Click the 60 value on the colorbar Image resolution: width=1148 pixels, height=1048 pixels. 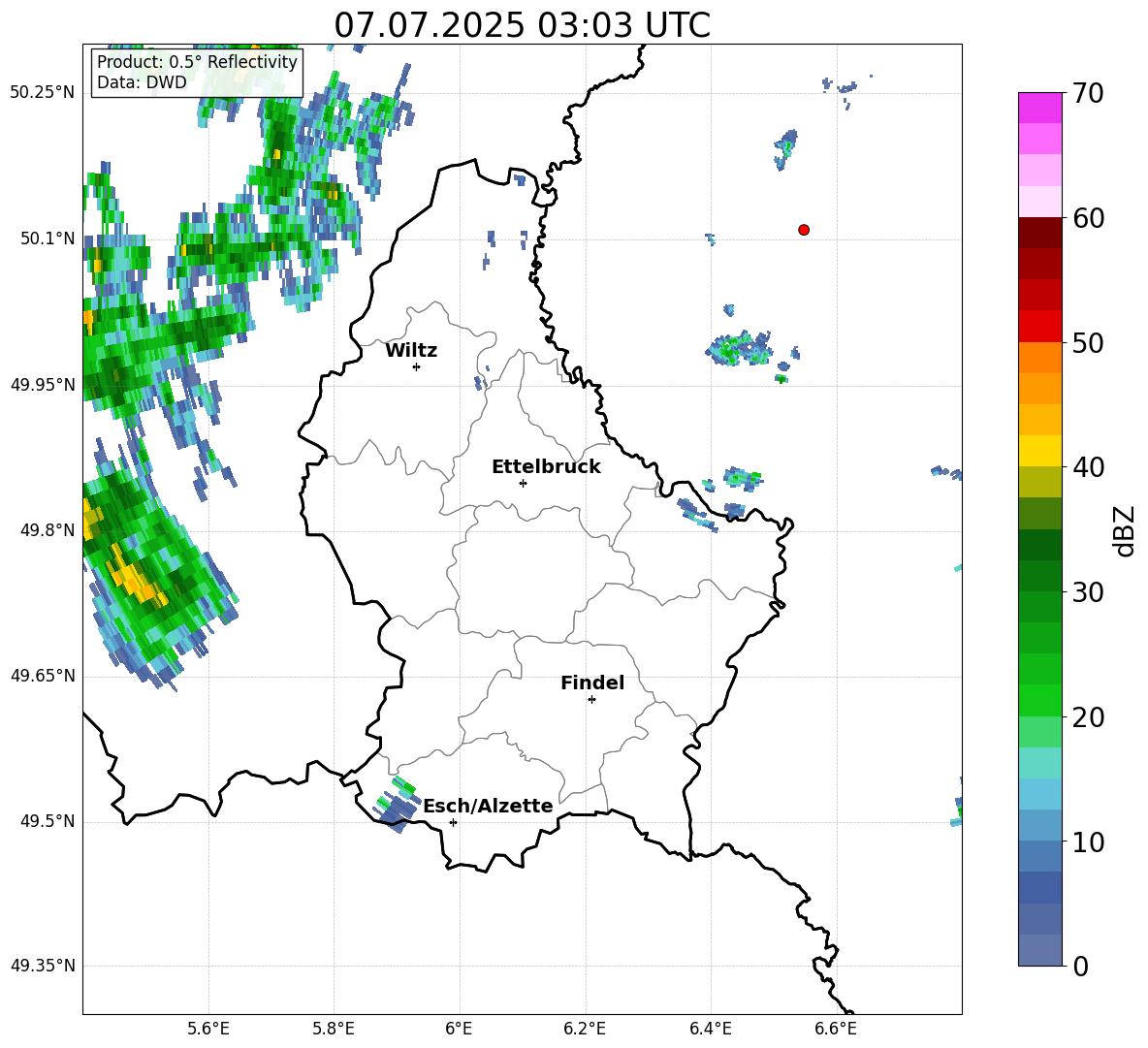coord(1088,218)
